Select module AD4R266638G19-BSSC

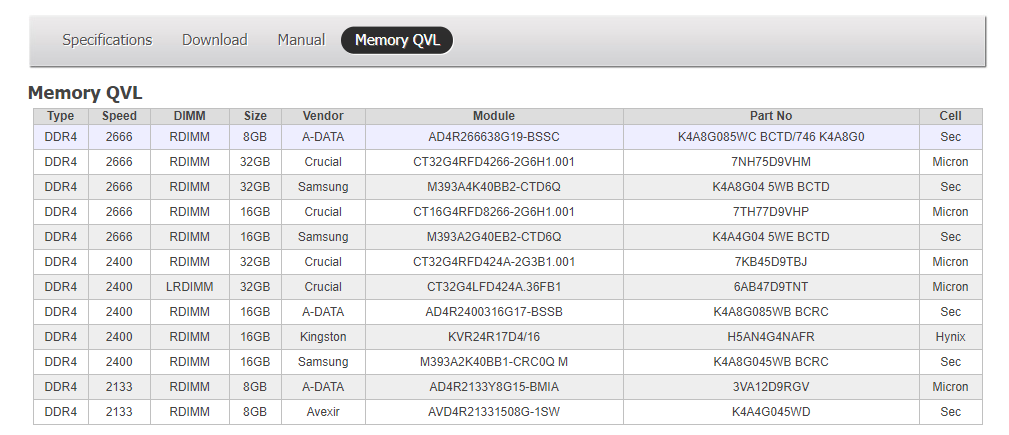(494, 137)
